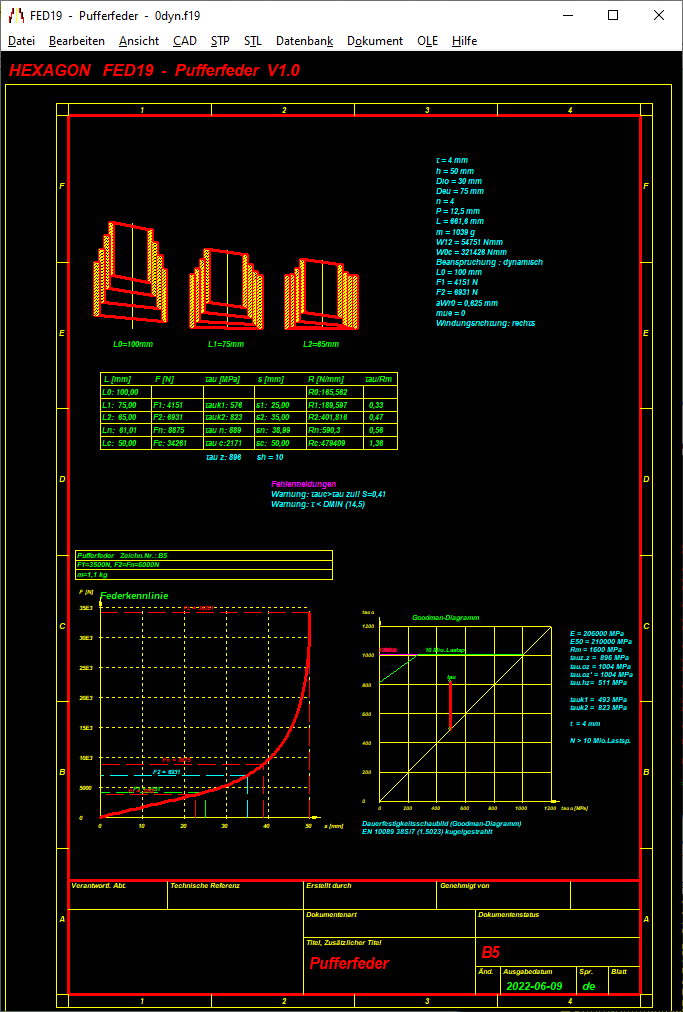Minimize the FED19 window

[567, 16]
